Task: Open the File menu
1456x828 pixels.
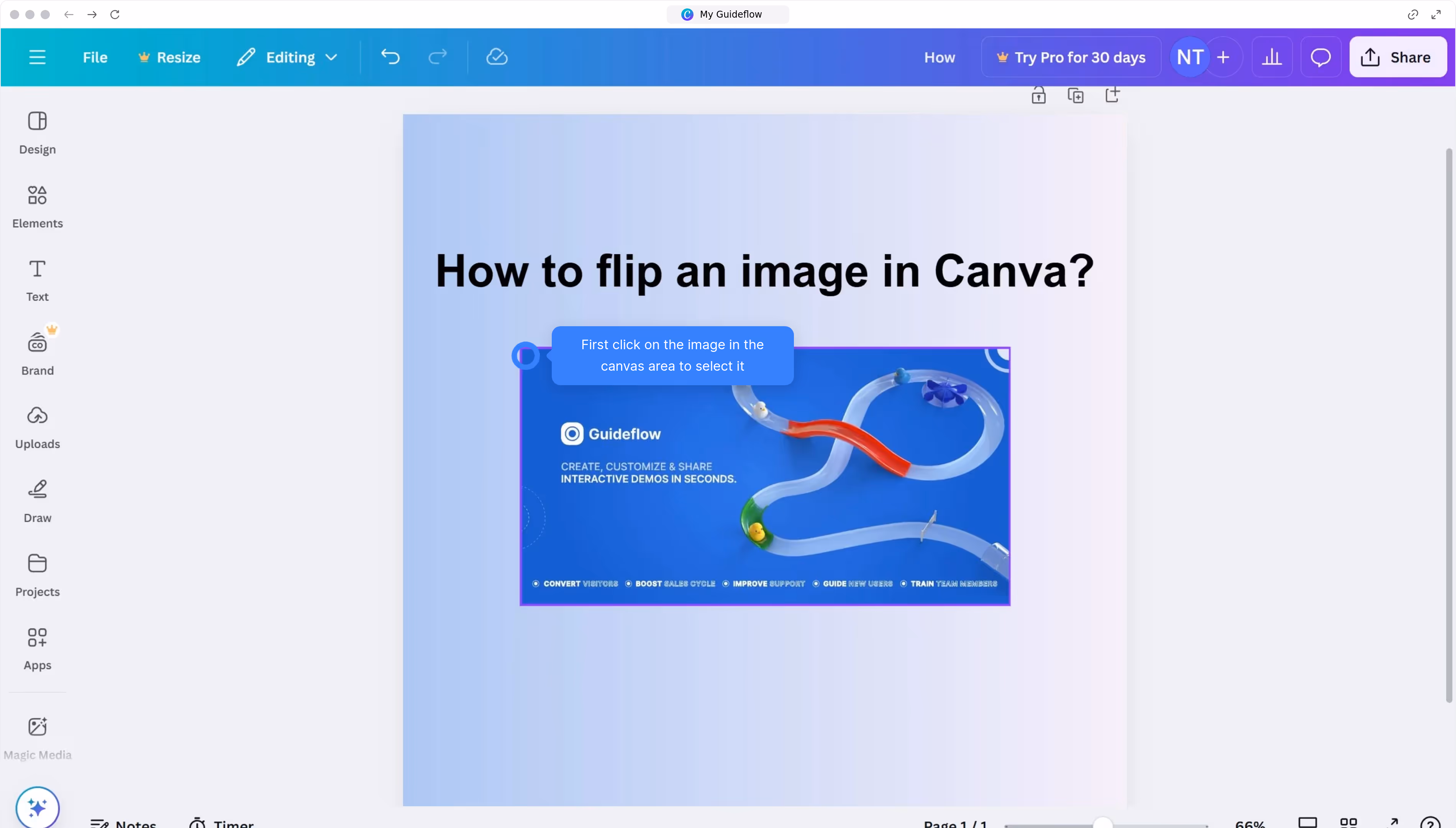Action: point(95,57)
